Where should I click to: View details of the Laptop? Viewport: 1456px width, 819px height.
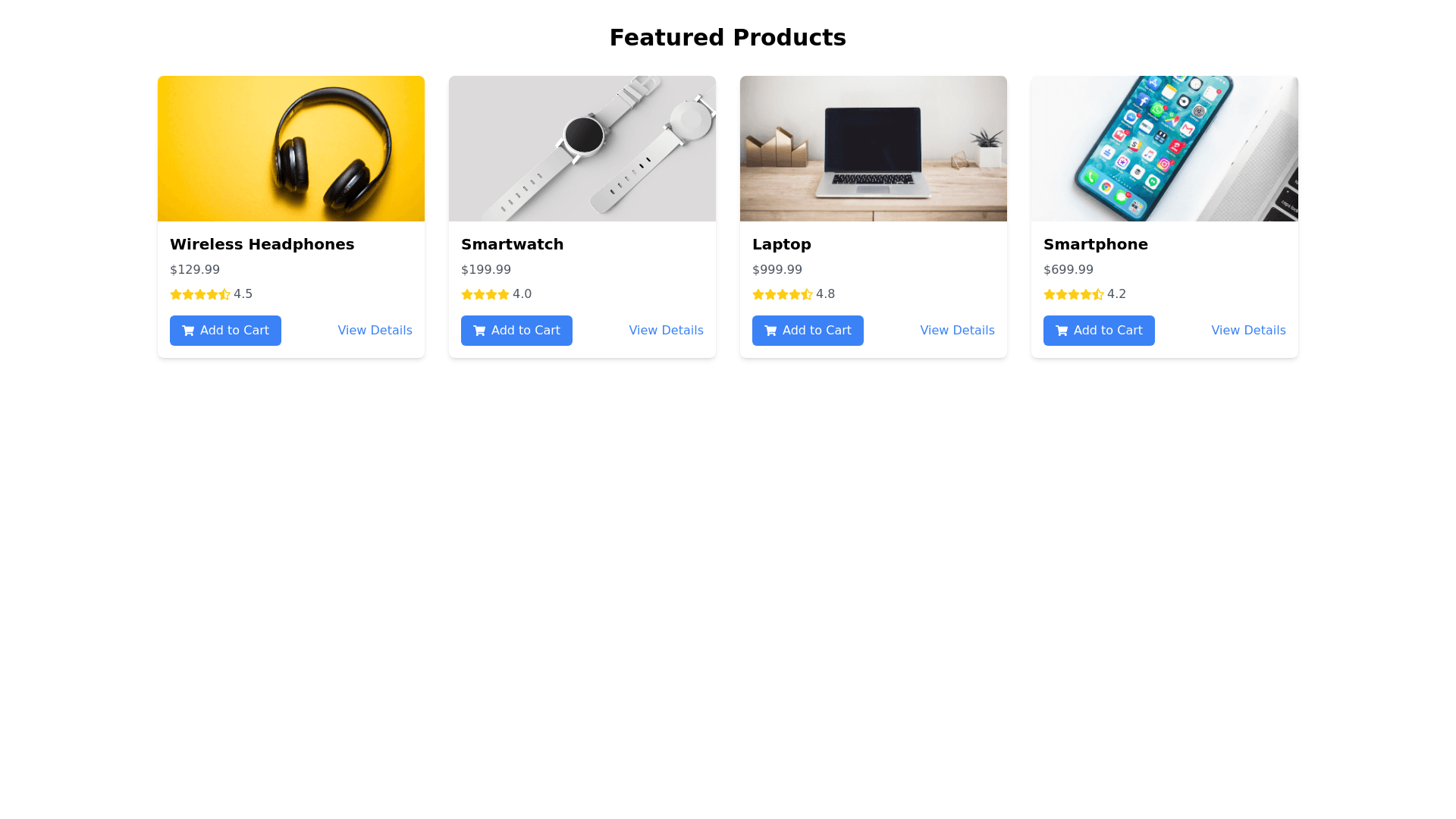coord(957,331)
